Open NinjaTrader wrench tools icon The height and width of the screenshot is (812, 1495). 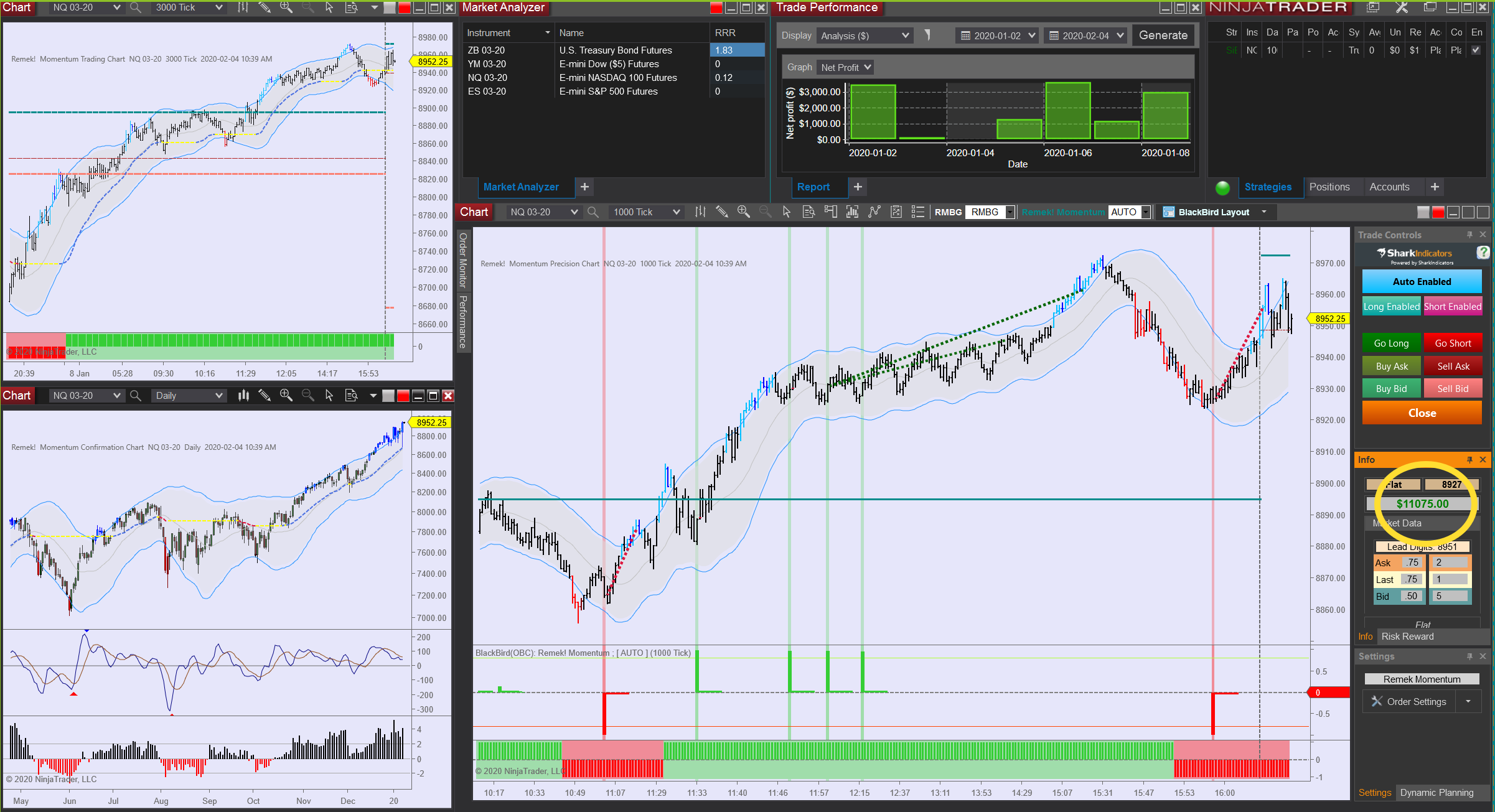coord(1401,7)
